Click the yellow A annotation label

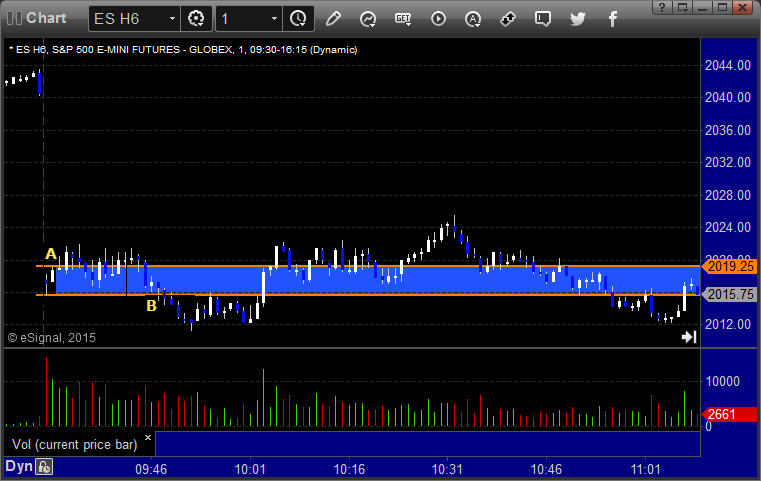(x=50, y=253)
